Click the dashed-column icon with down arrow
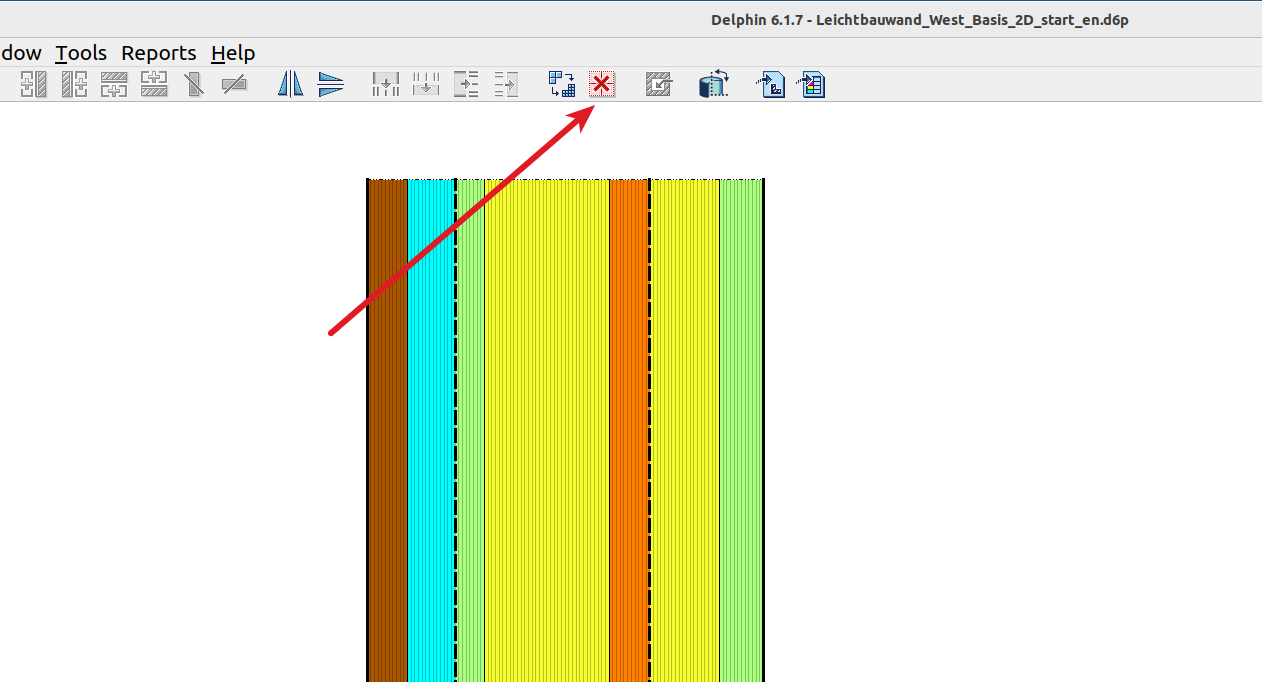Viewport: 1262px width, 682px height. tap(426, 85)
